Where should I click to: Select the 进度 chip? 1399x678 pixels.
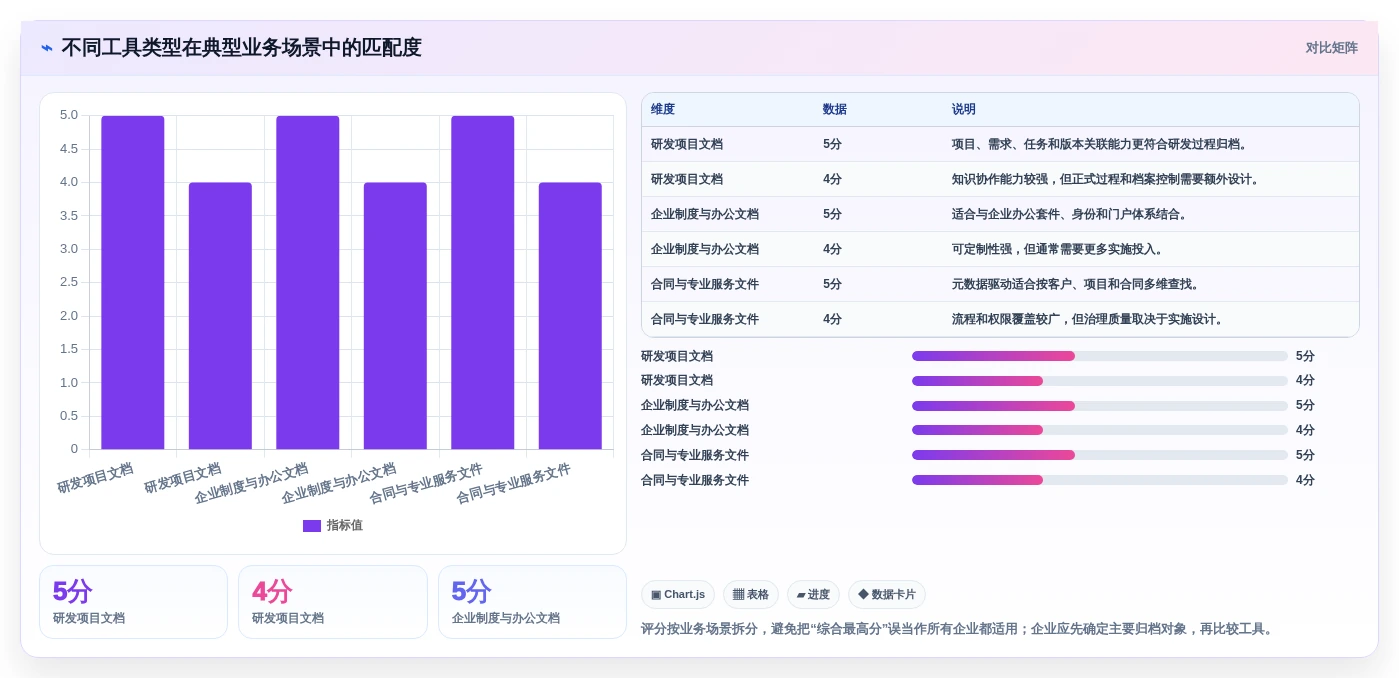(x=813, y=595)
